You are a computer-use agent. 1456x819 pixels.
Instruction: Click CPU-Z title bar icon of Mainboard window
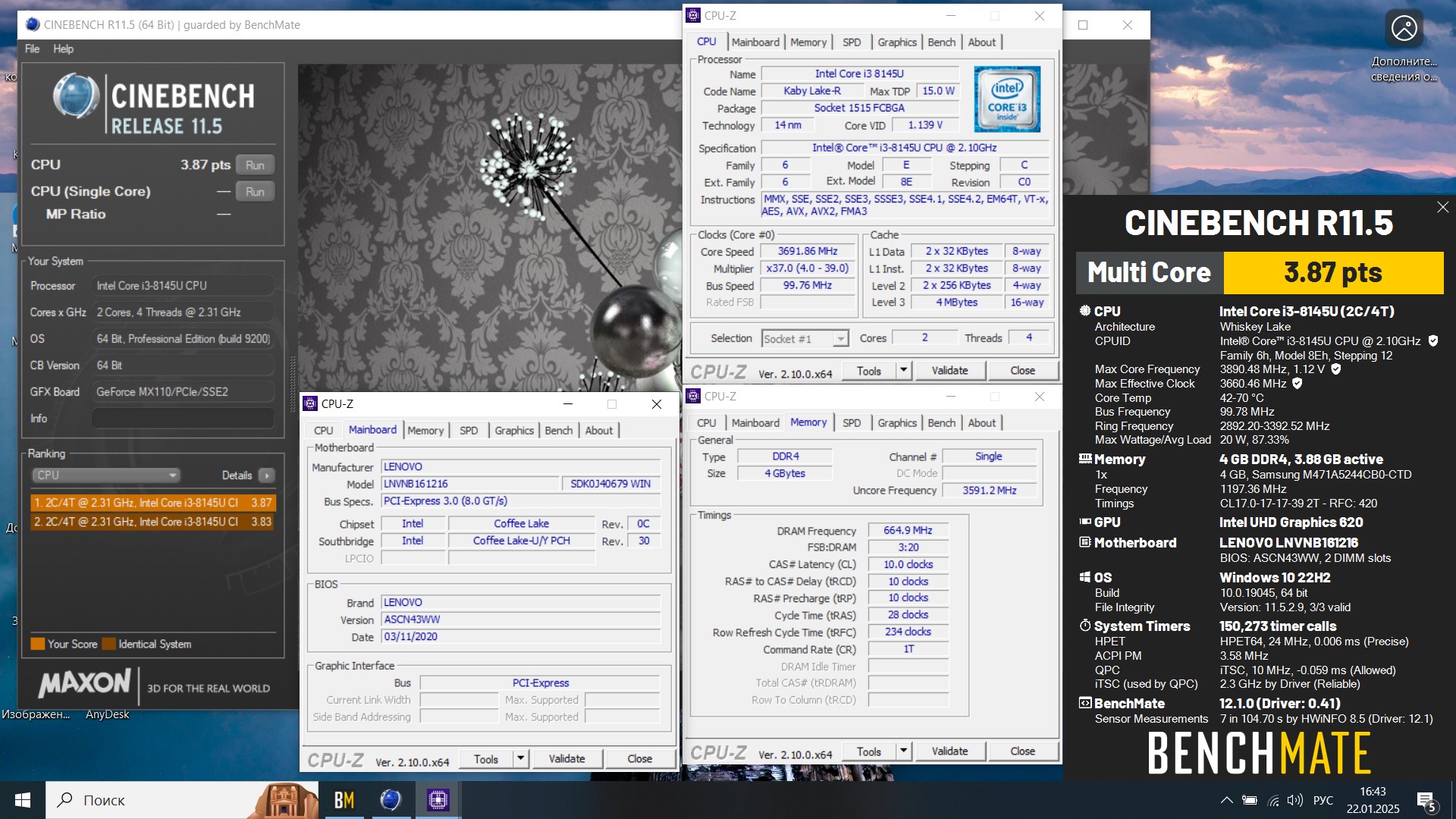(310, 404)
